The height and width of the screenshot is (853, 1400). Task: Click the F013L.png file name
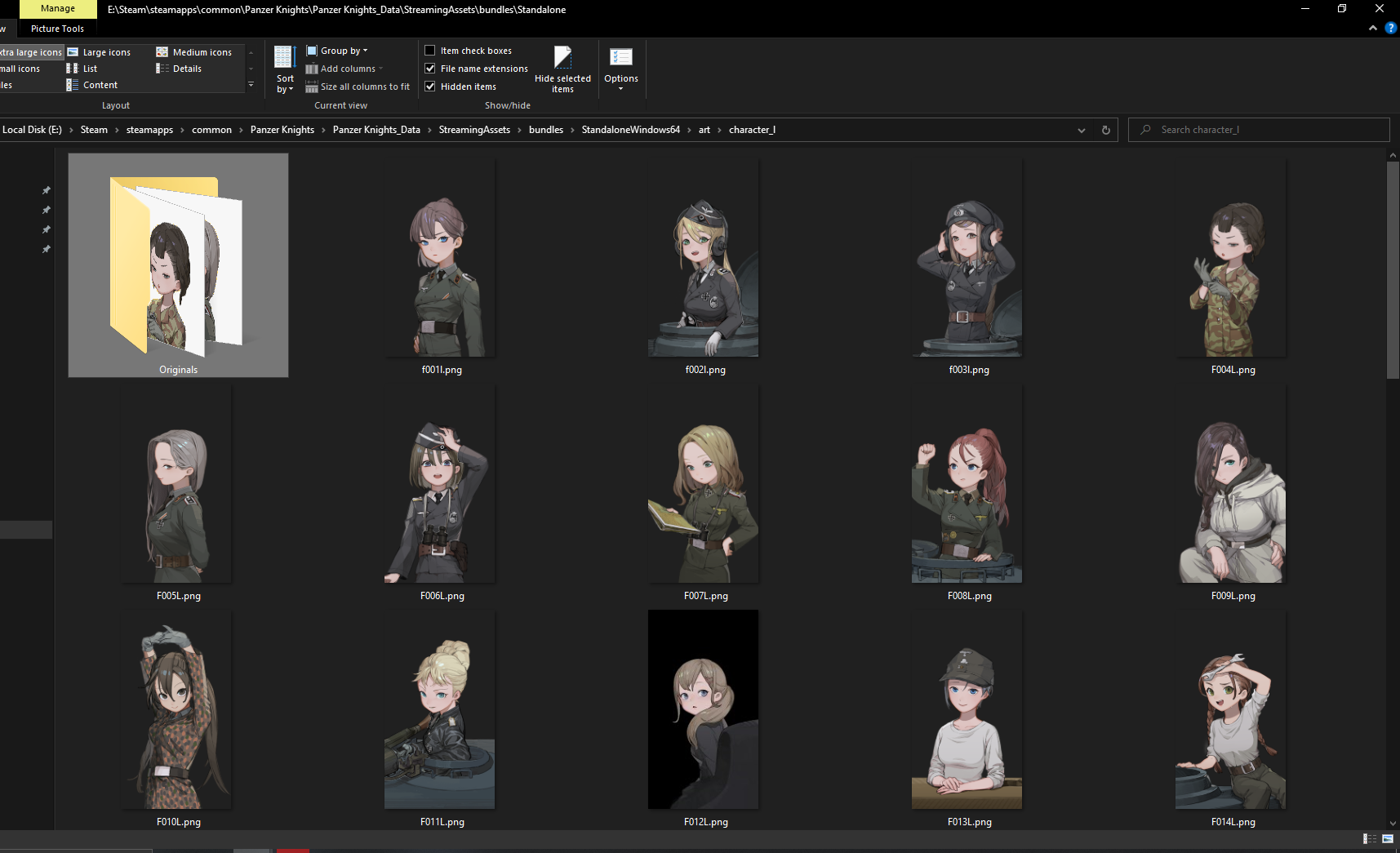[969, 822]
